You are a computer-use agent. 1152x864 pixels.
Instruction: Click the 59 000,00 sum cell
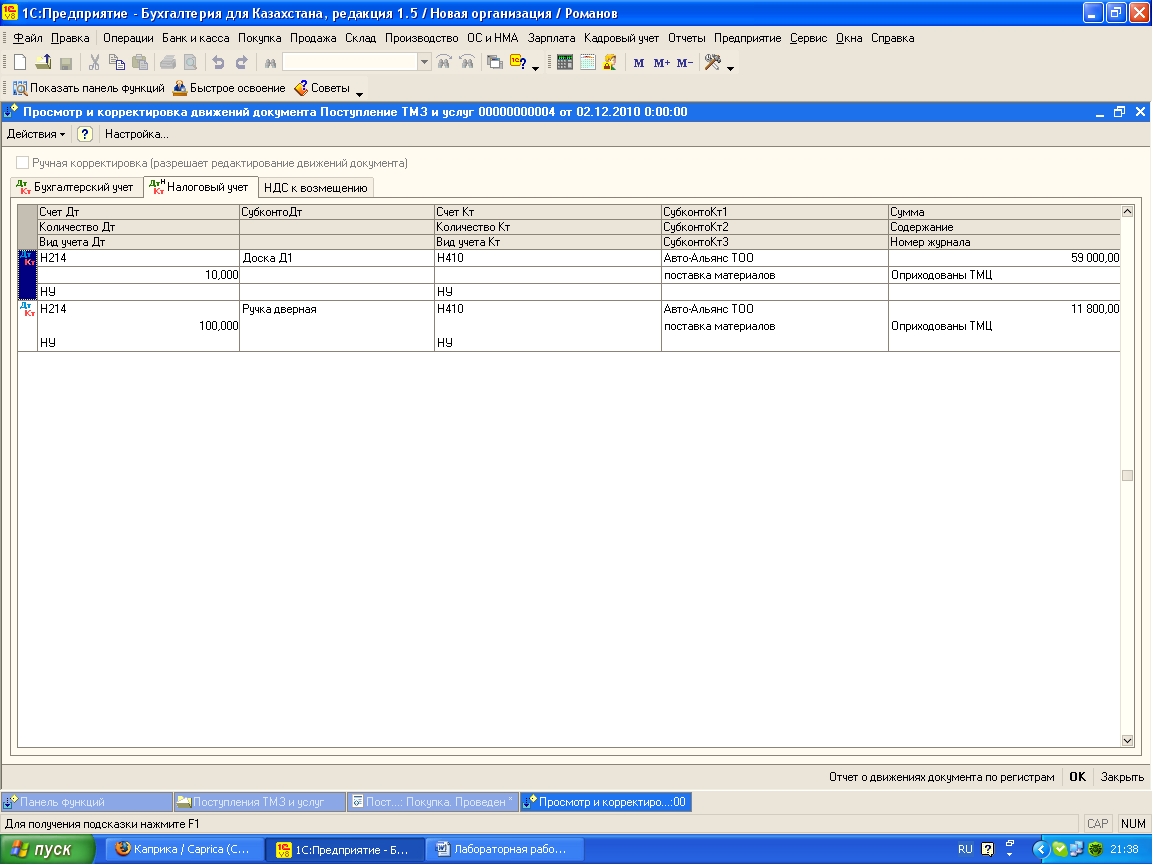pyautogui.click(x=1004, y=258)
